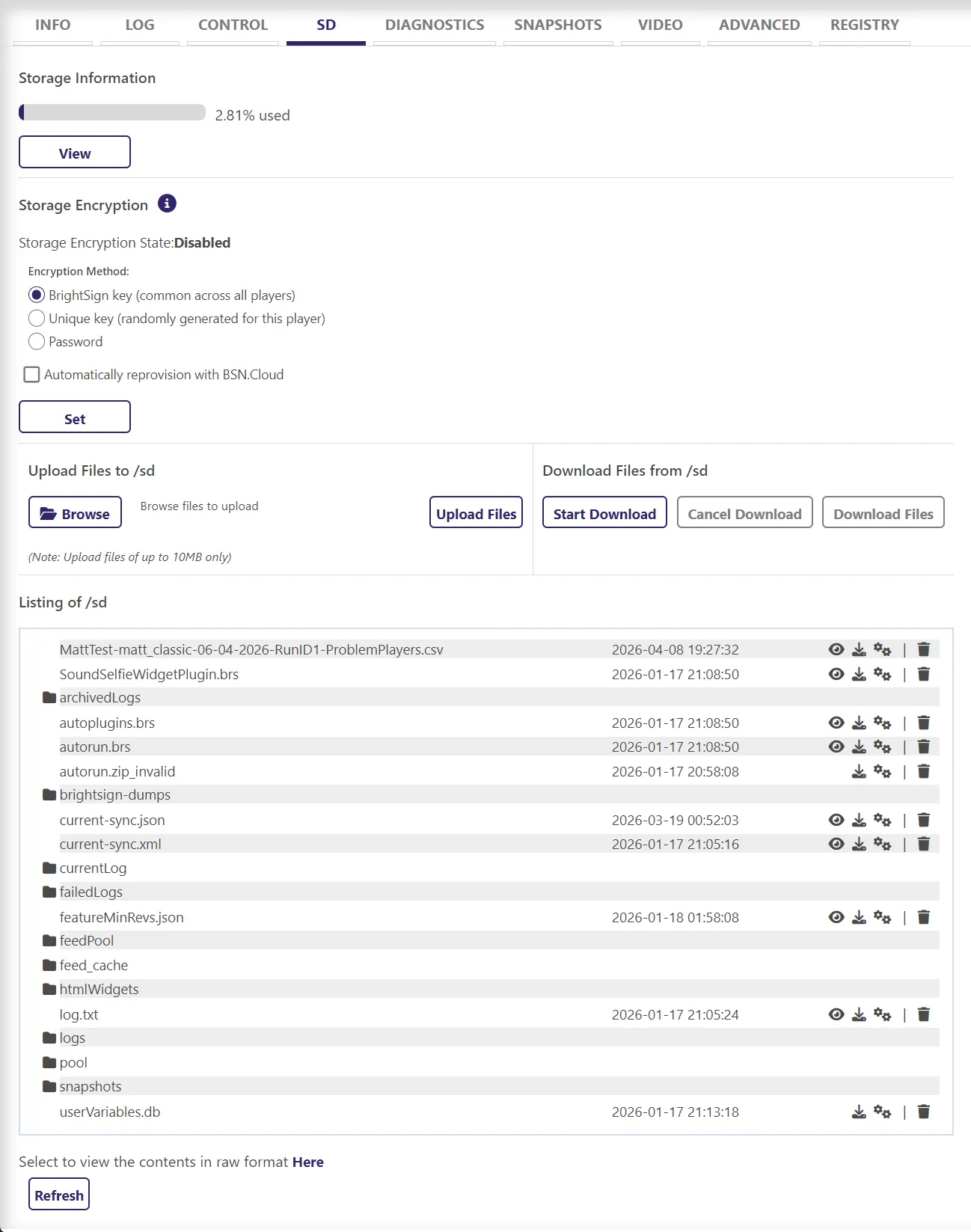Download the autorun.brs file
Image resolution: width=971 pixels, height=1232 pixels.
pyautogui.click(x=859, y=747)
